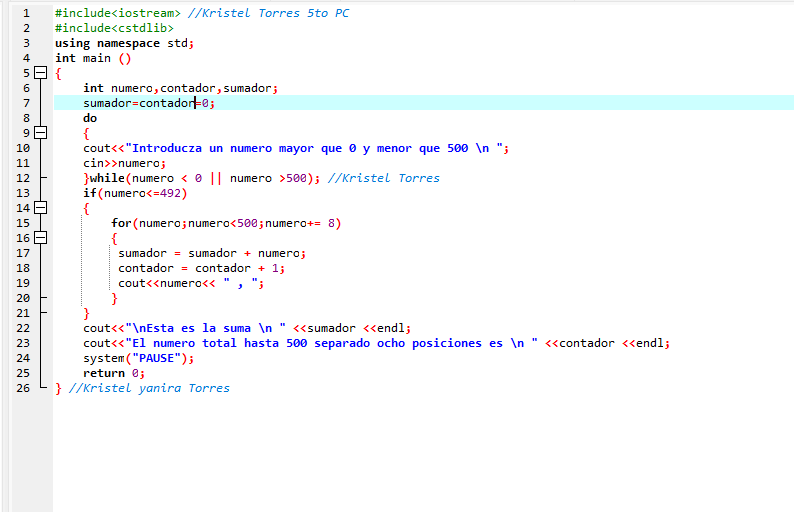
Task: Click '<<contador <<endl;' on line 23
Action: (x=608, y=343)
